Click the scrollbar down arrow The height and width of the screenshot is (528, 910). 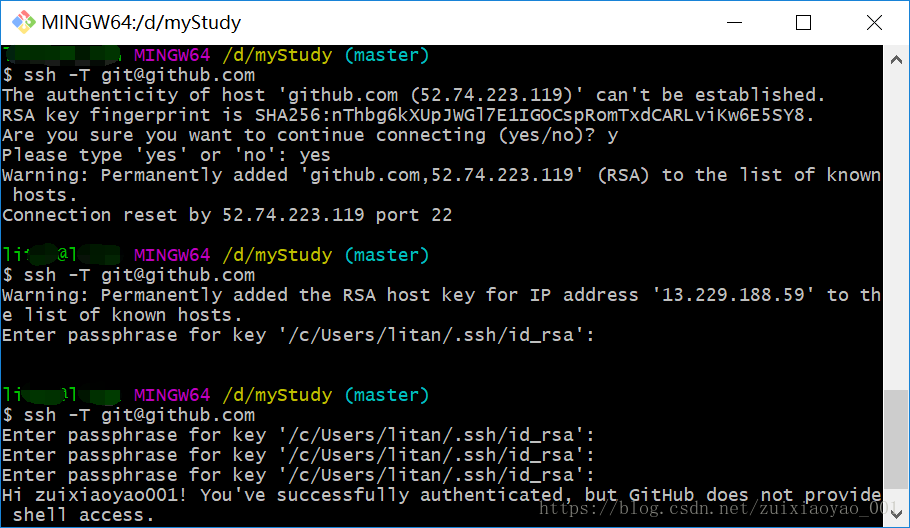[896, 513]
